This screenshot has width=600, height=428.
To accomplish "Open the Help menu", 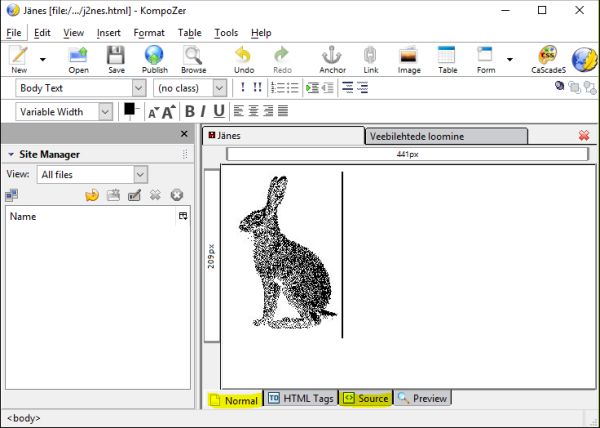I will [261, 33].
